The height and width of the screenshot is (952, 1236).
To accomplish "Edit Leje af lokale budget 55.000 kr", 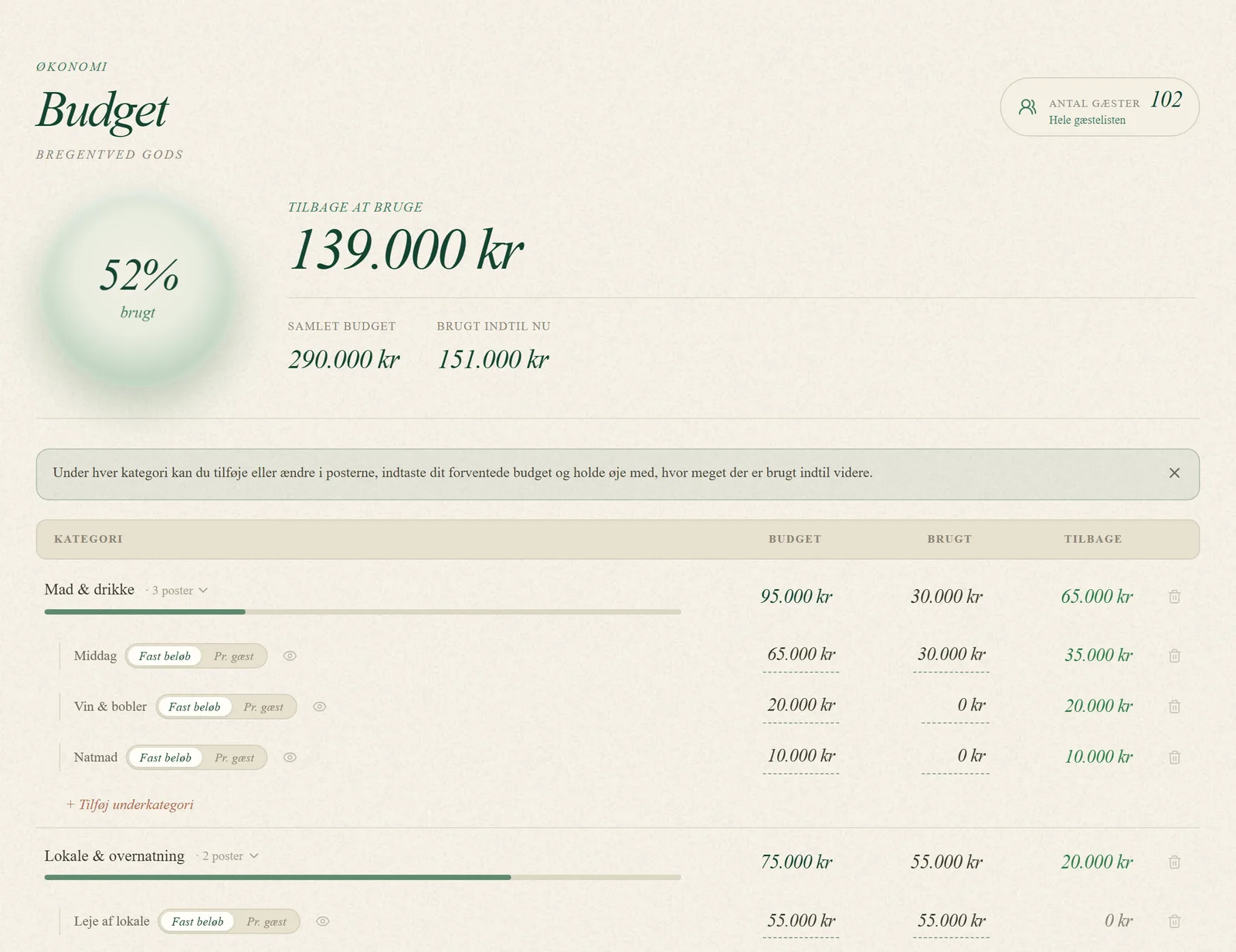I will [x=800, y=920].
